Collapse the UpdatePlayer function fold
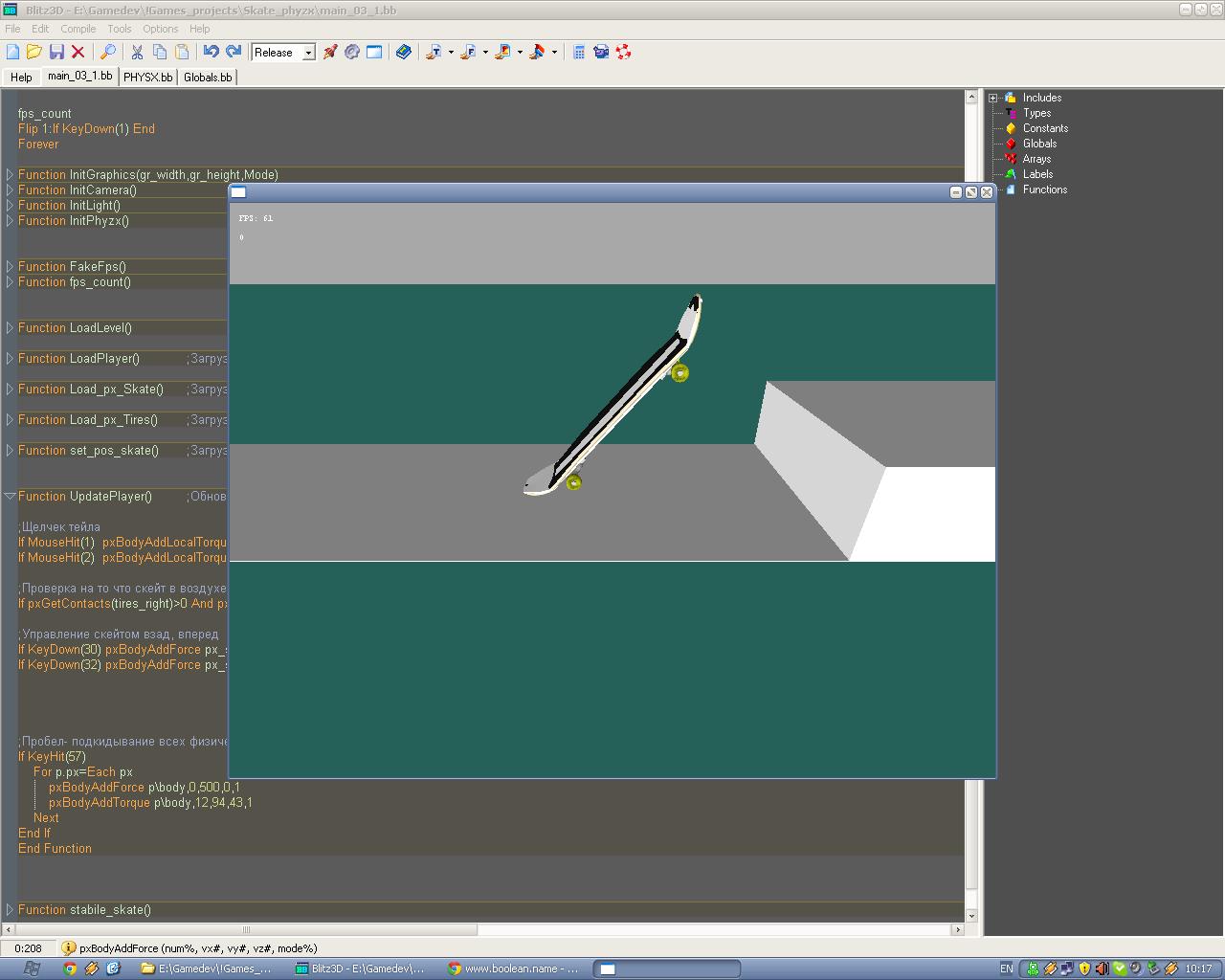1225x980 pixels. click(x=10, y=497)
